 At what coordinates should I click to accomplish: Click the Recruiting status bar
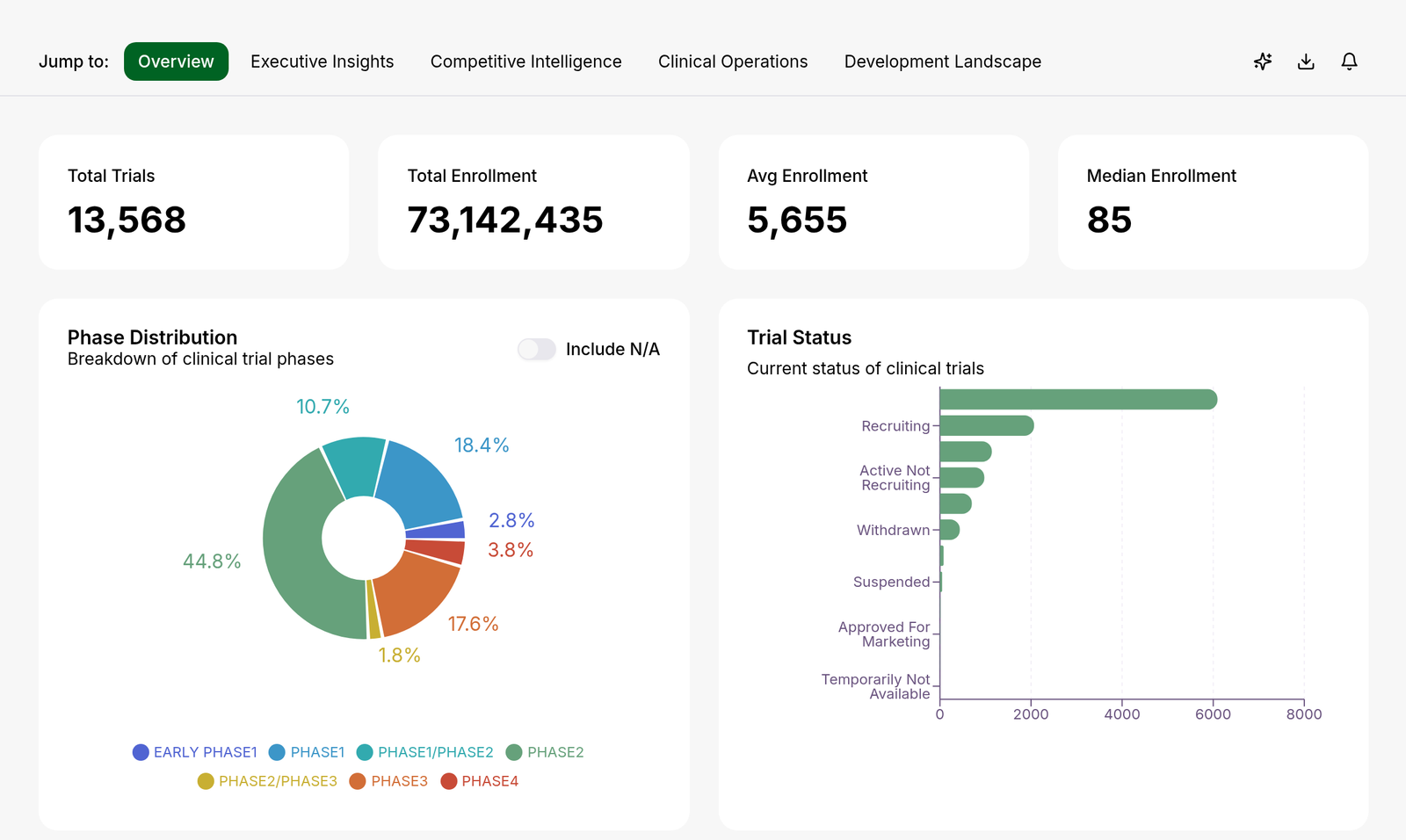[987, 425]
